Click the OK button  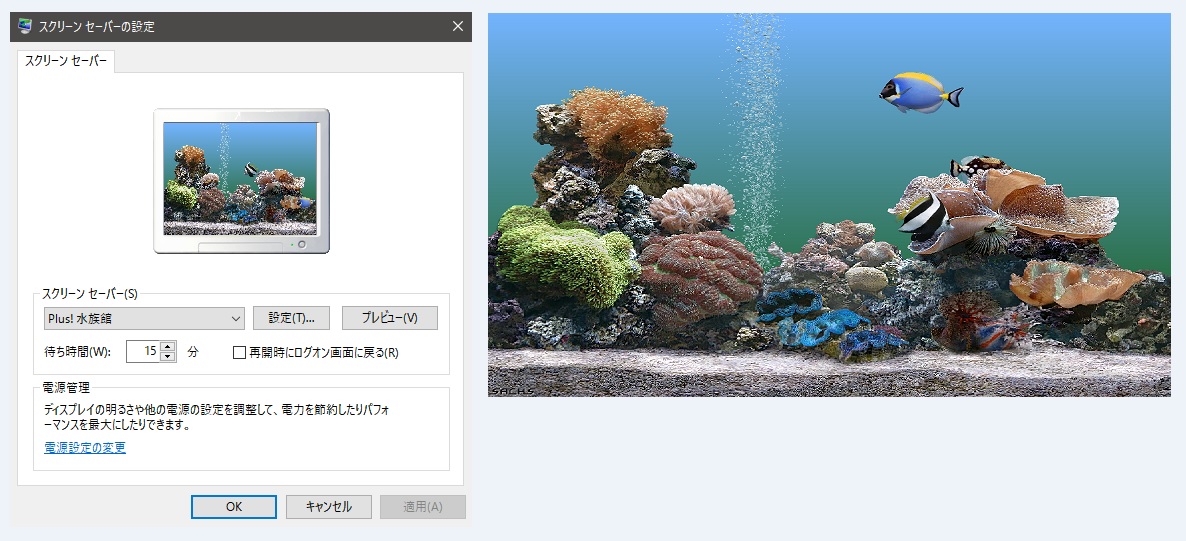234,507
